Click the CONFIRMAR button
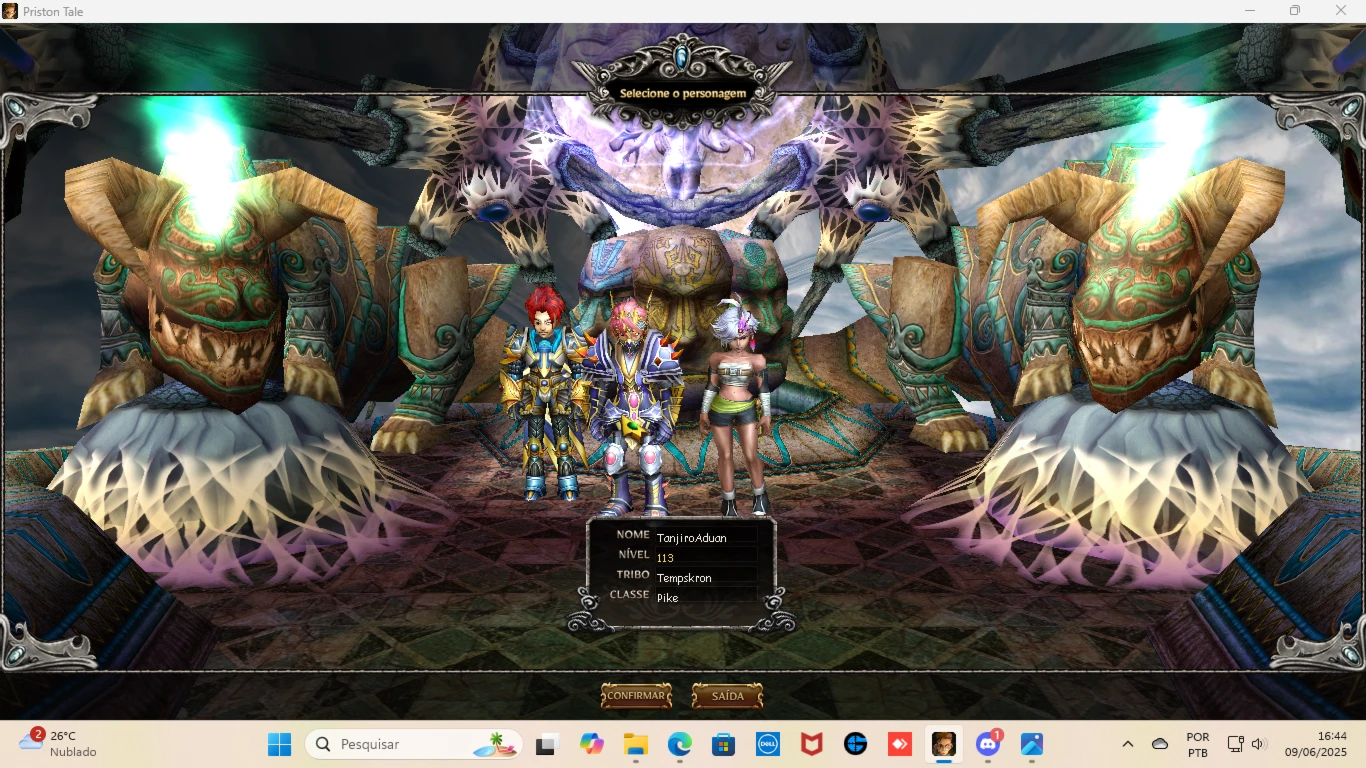This screenshot has width=1366, height=768. (636, 696)
